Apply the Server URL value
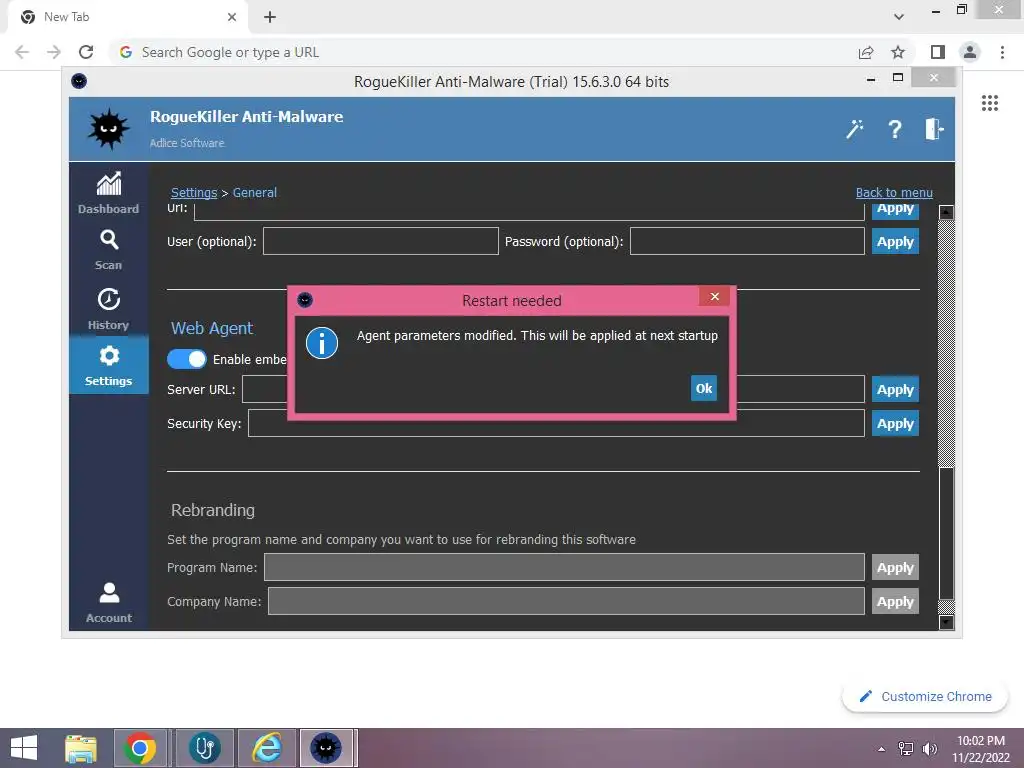The width and height of the screenshot is (1024, 768). (x=895, y=390)
